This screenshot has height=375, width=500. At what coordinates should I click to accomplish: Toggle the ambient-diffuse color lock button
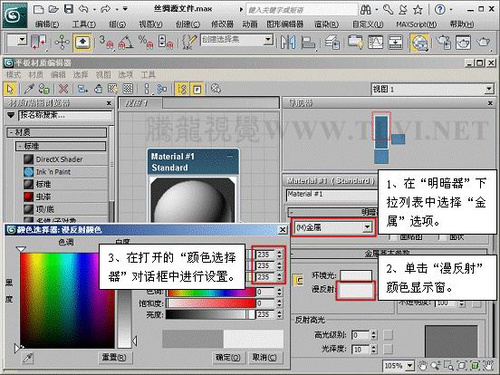click(299, 281)
